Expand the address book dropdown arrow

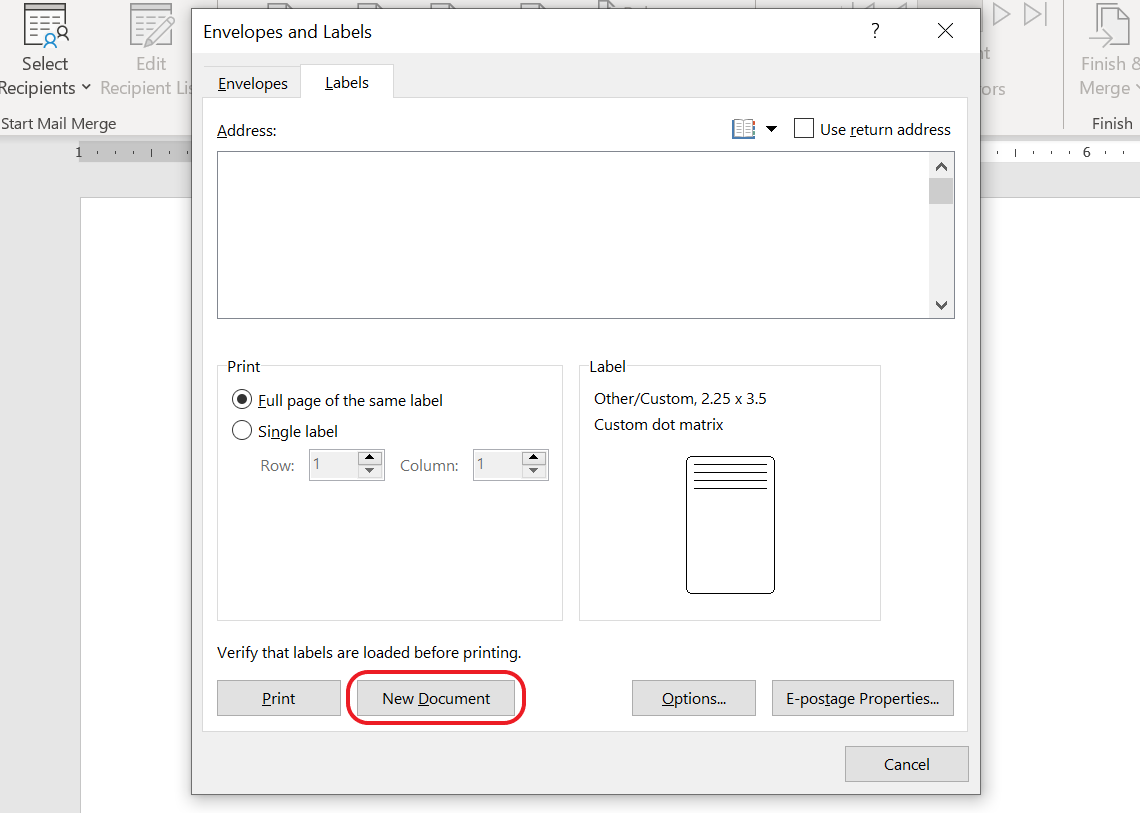771,129
